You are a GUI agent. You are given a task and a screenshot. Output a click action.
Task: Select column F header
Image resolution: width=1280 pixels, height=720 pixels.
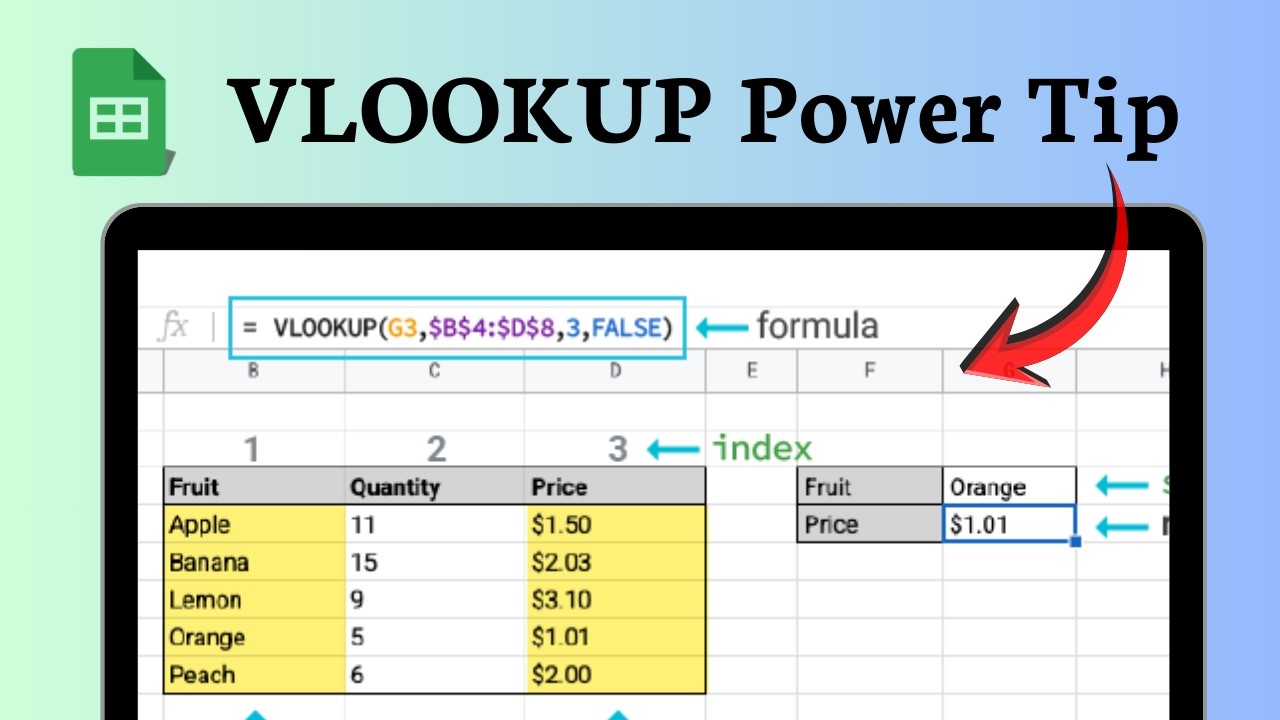click(870, 371)
